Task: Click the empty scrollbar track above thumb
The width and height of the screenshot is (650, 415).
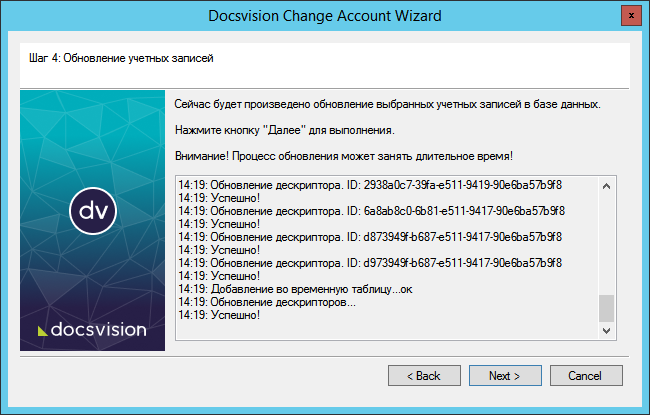Action: coord(606,240)
